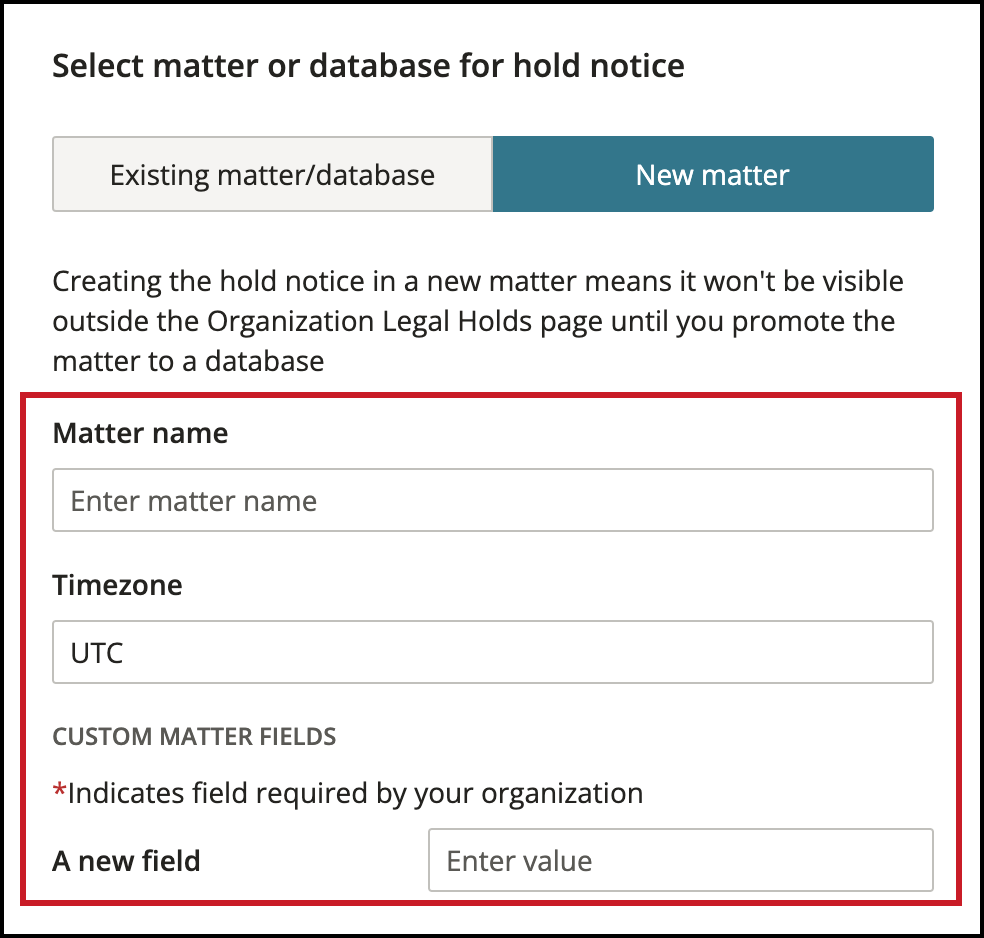Open the Timezone field showing UTC
The width and height of the screenshot is (984, 938).
(x=493, y=652)
